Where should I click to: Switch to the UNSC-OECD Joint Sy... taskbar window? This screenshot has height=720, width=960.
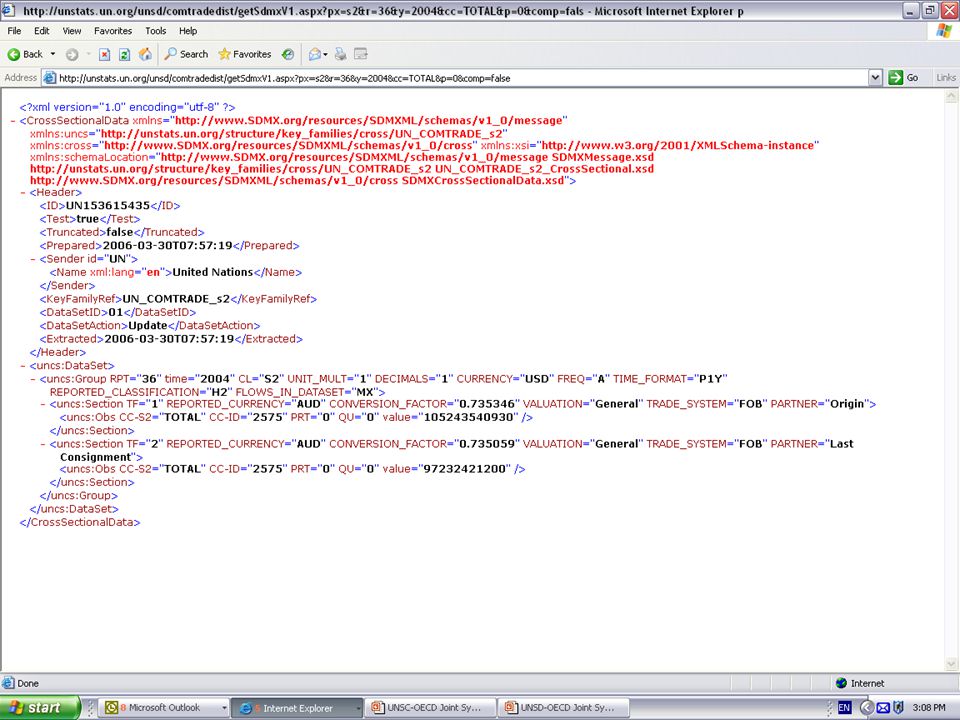[x=430, y=708]
